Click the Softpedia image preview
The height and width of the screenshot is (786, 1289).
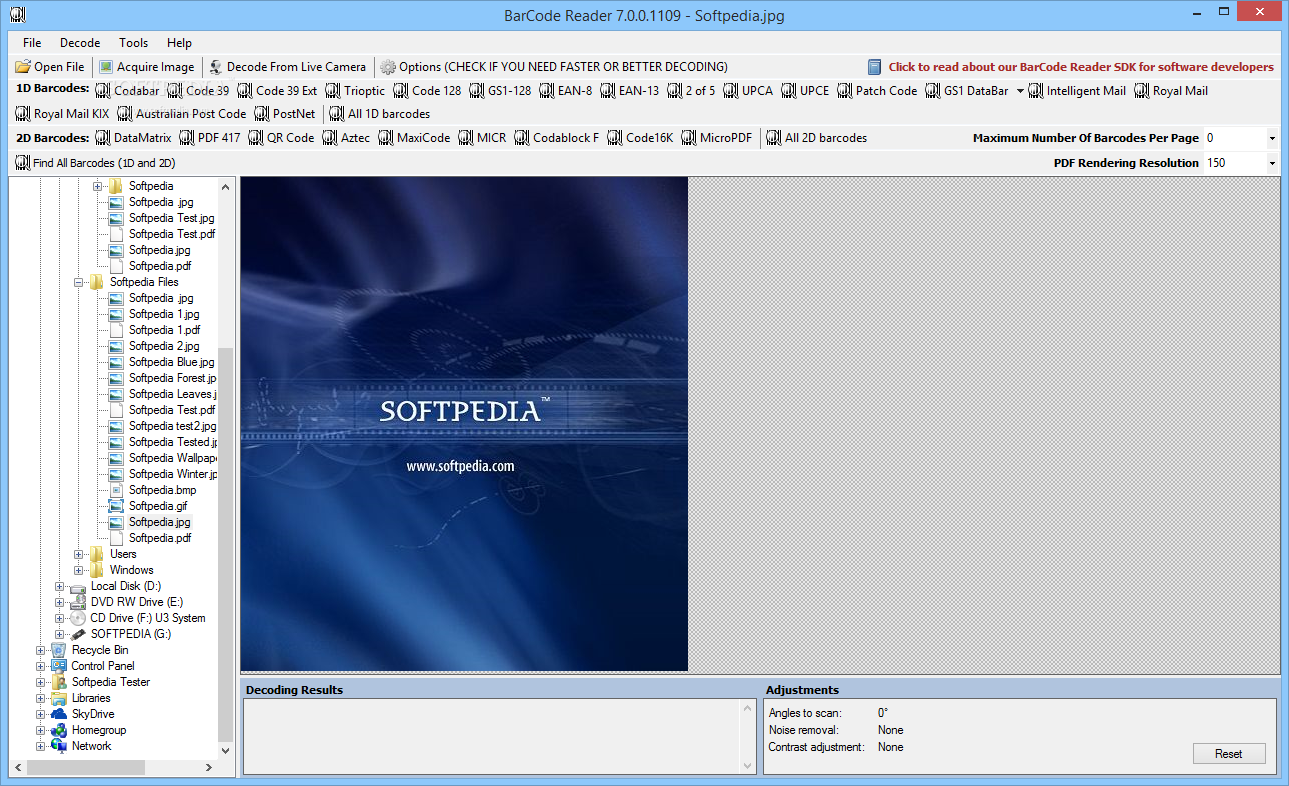click(464, 424)
